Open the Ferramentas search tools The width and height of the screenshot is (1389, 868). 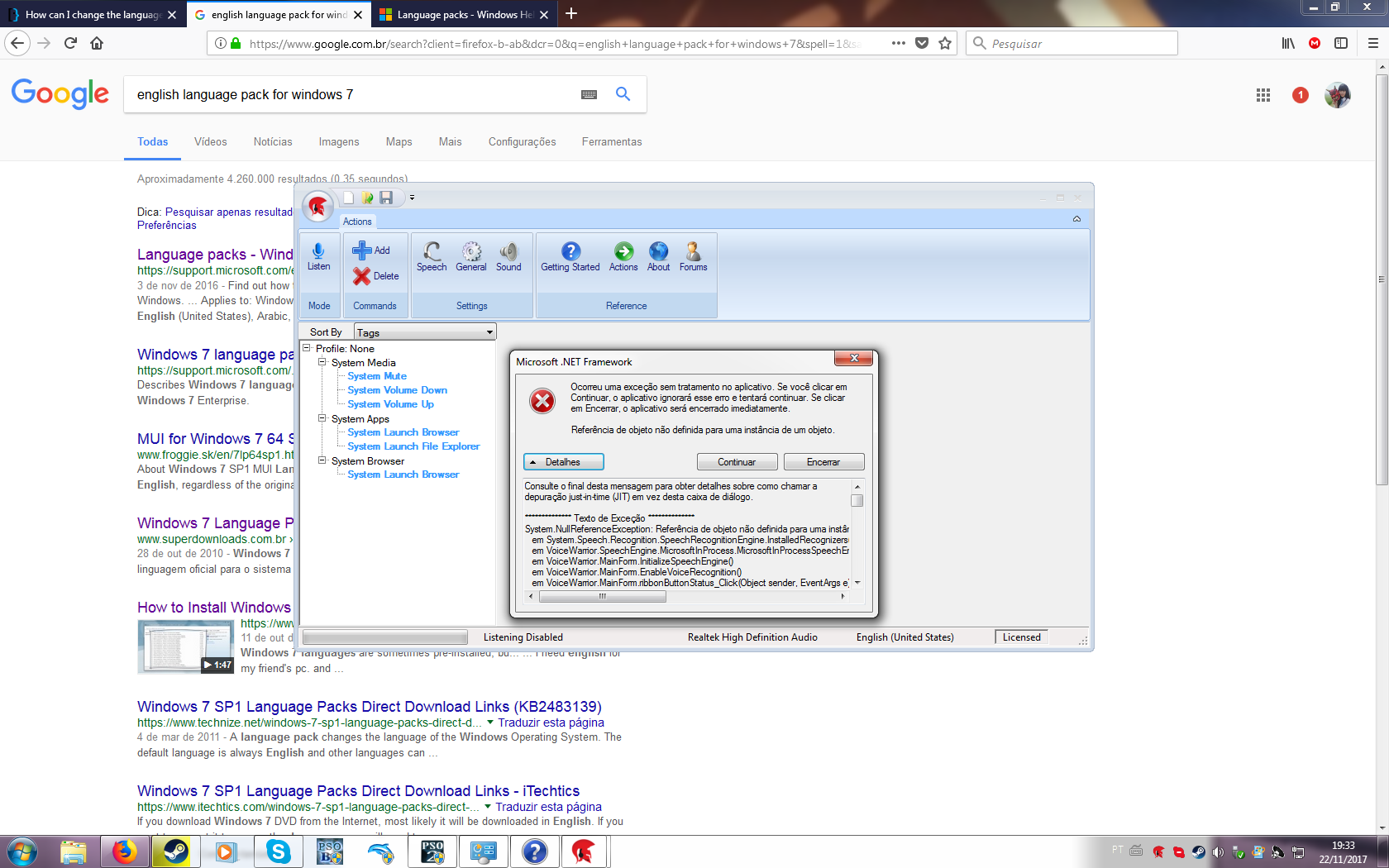pos(612,142)
